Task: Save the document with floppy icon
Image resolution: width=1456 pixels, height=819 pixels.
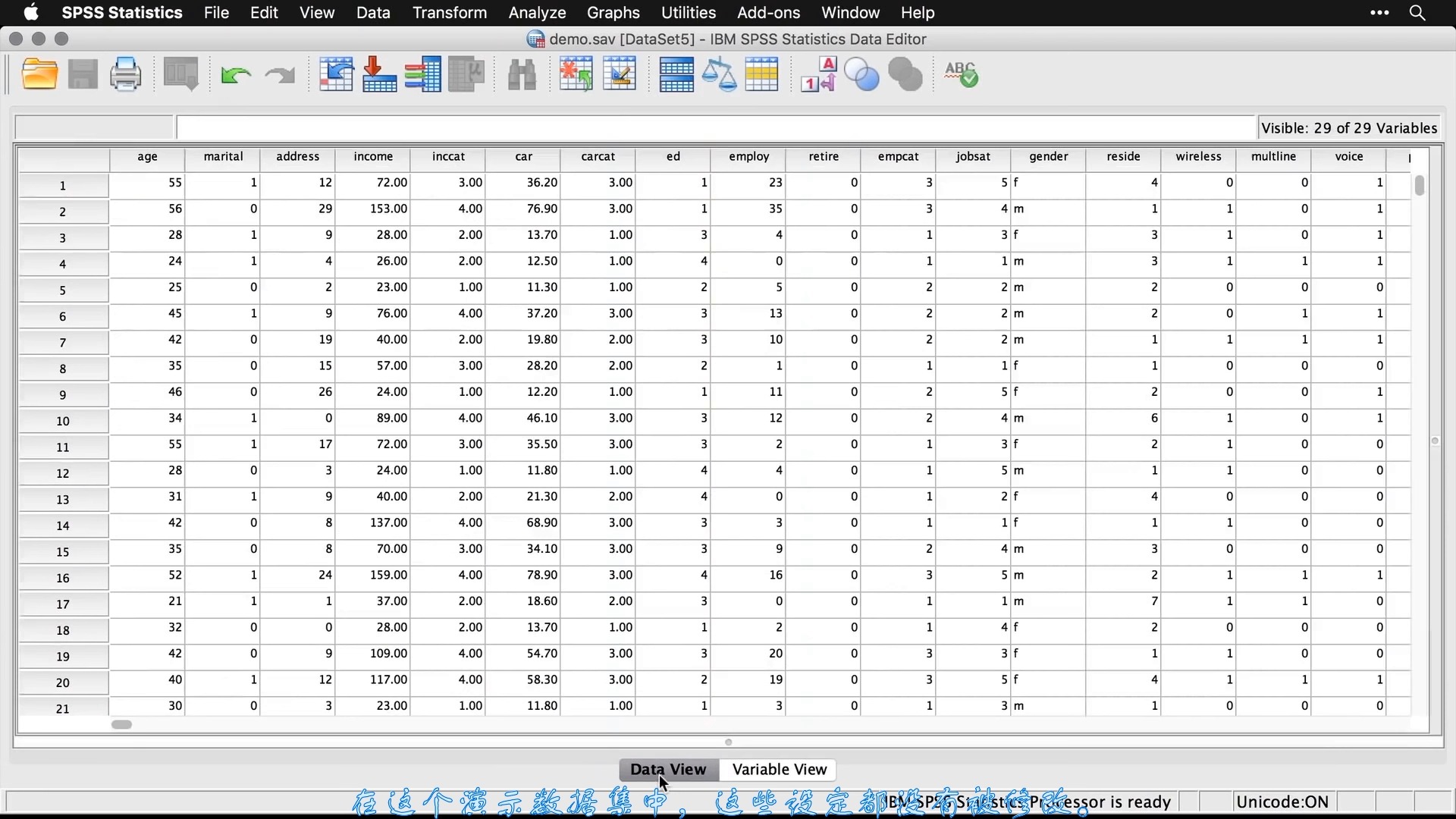Action: point(83,75)
